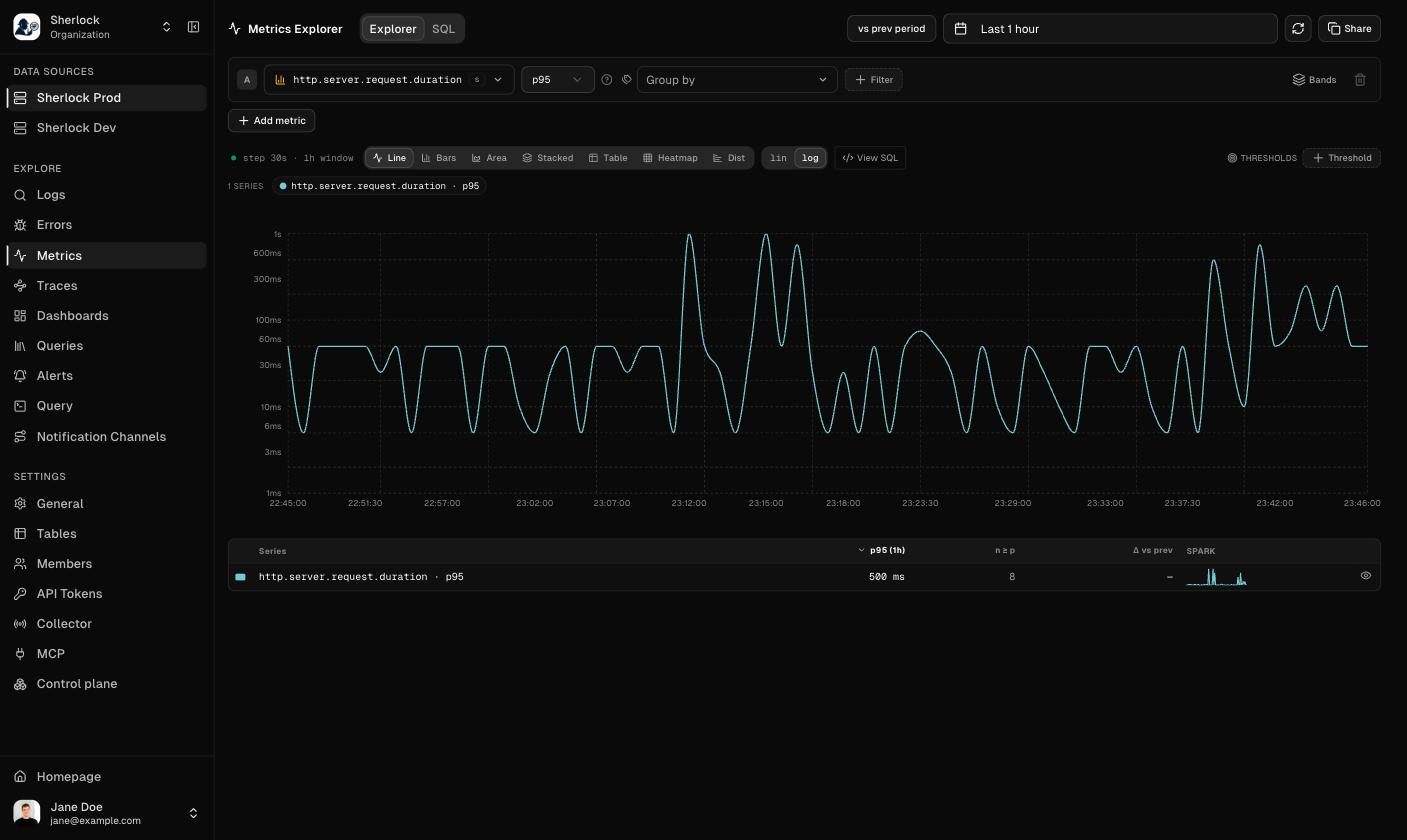The image size is (1407, 840).
Task: Click the Sherlock organization logo
Action: click(x=27, y=27)
